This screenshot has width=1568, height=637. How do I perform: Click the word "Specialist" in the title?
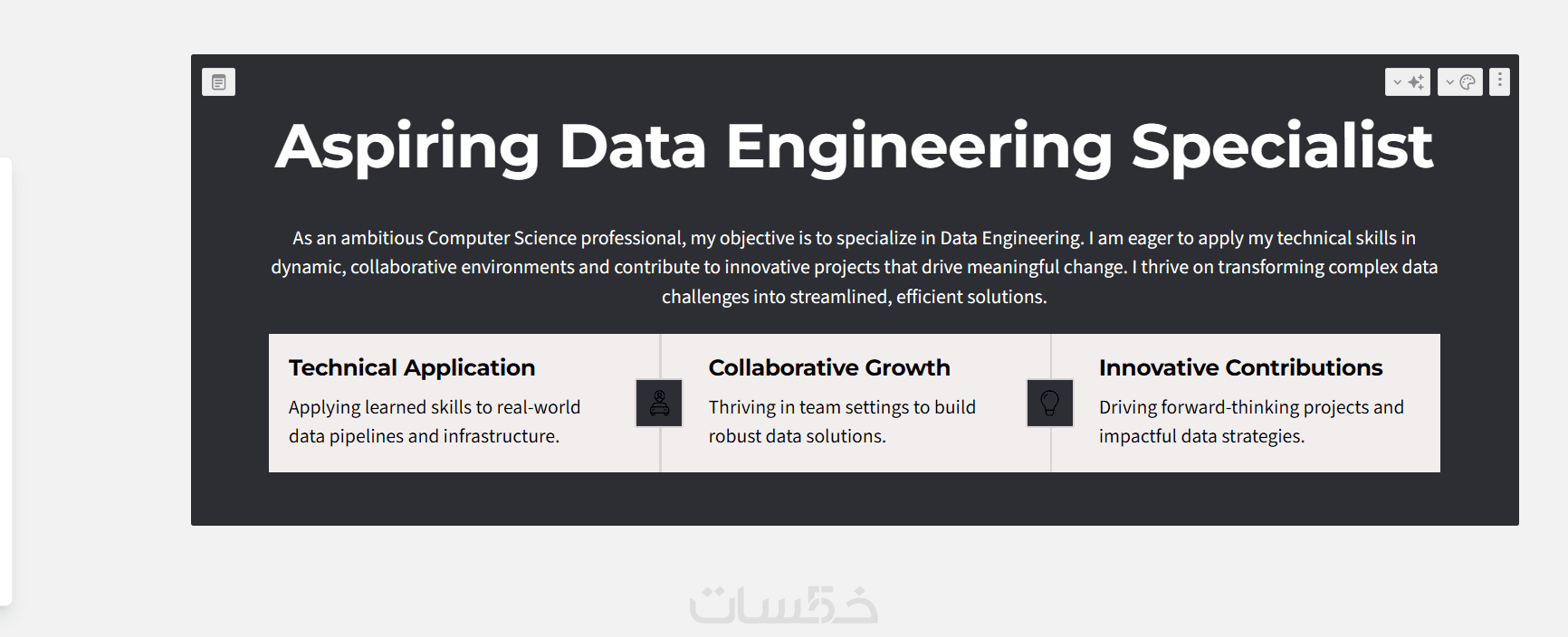click(1281, 147)
